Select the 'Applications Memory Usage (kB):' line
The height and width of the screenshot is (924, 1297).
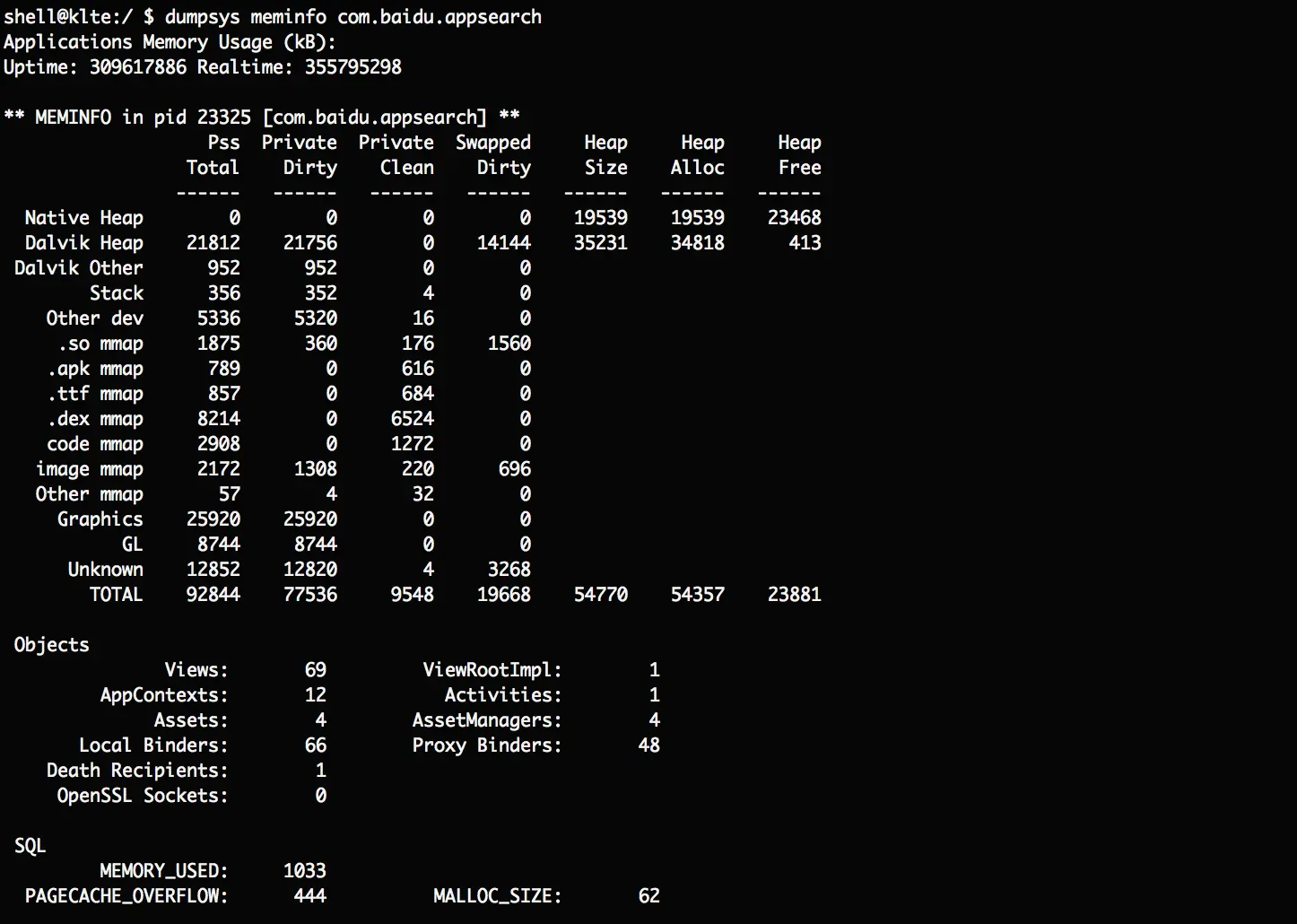point(170,42)
